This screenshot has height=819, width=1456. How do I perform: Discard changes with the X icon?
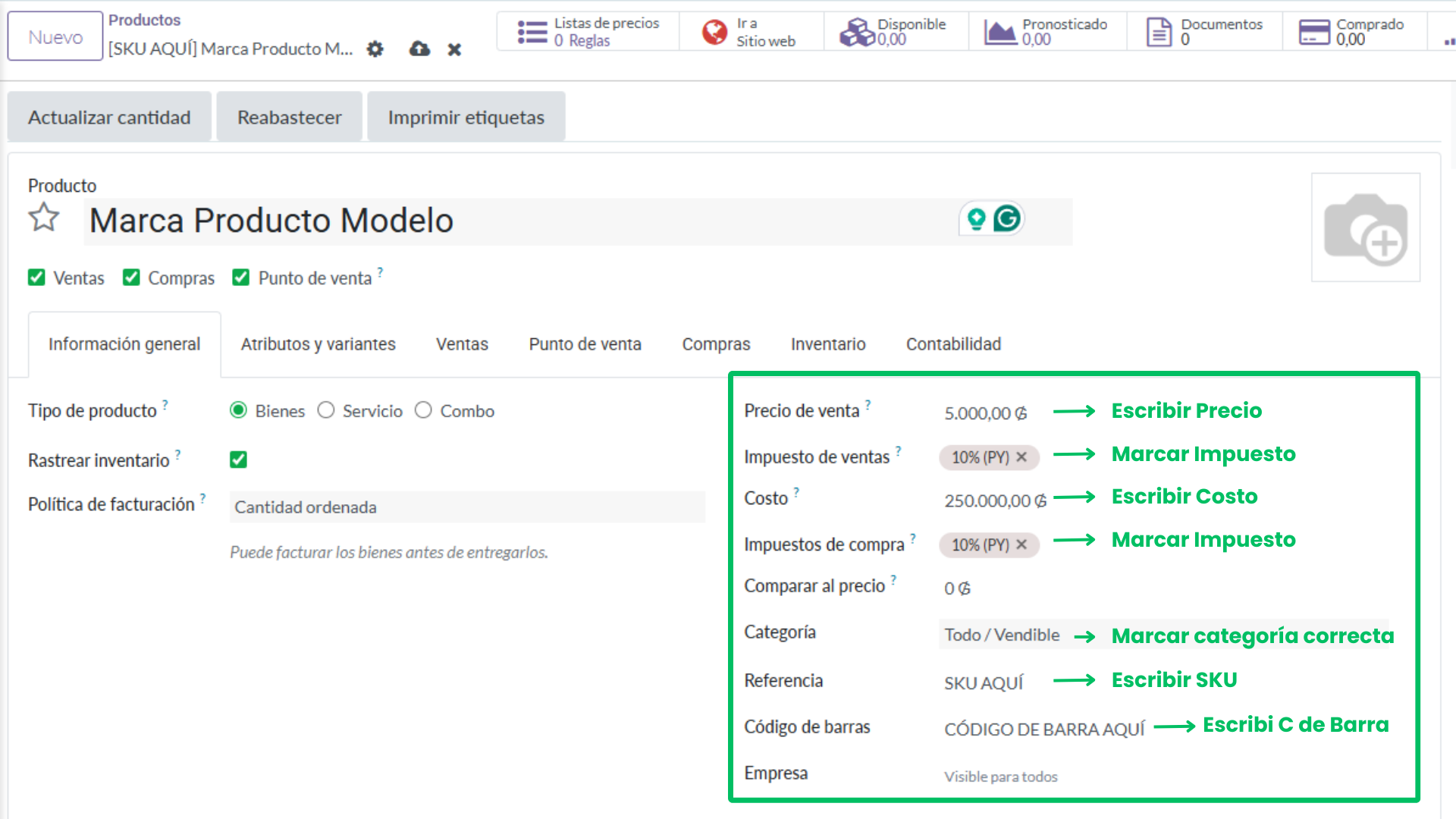(x=454, y=49)
